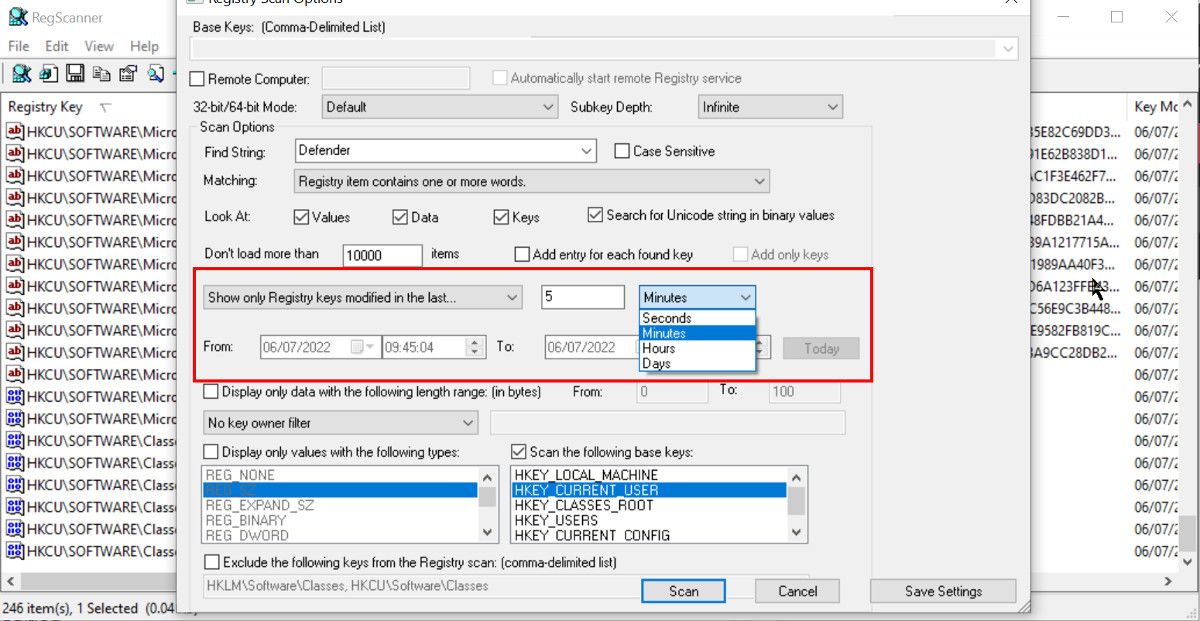The height and width of the screenshot is (621, 1200).
Task: Click the Don't load more than 10000 field
Action: click(383, 255)
